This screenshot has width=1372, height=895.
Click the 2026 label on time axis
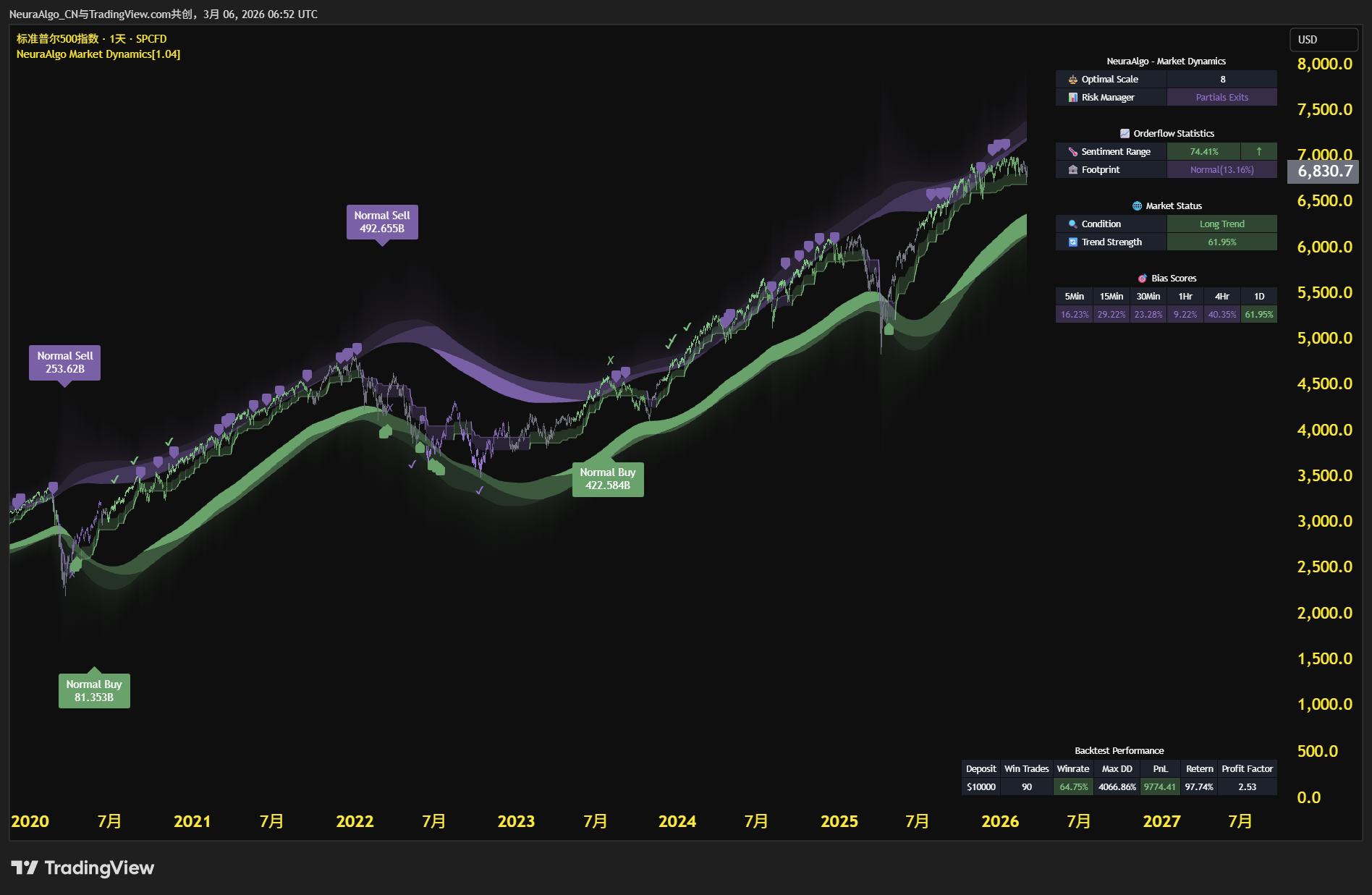(x=1000, y=822)
